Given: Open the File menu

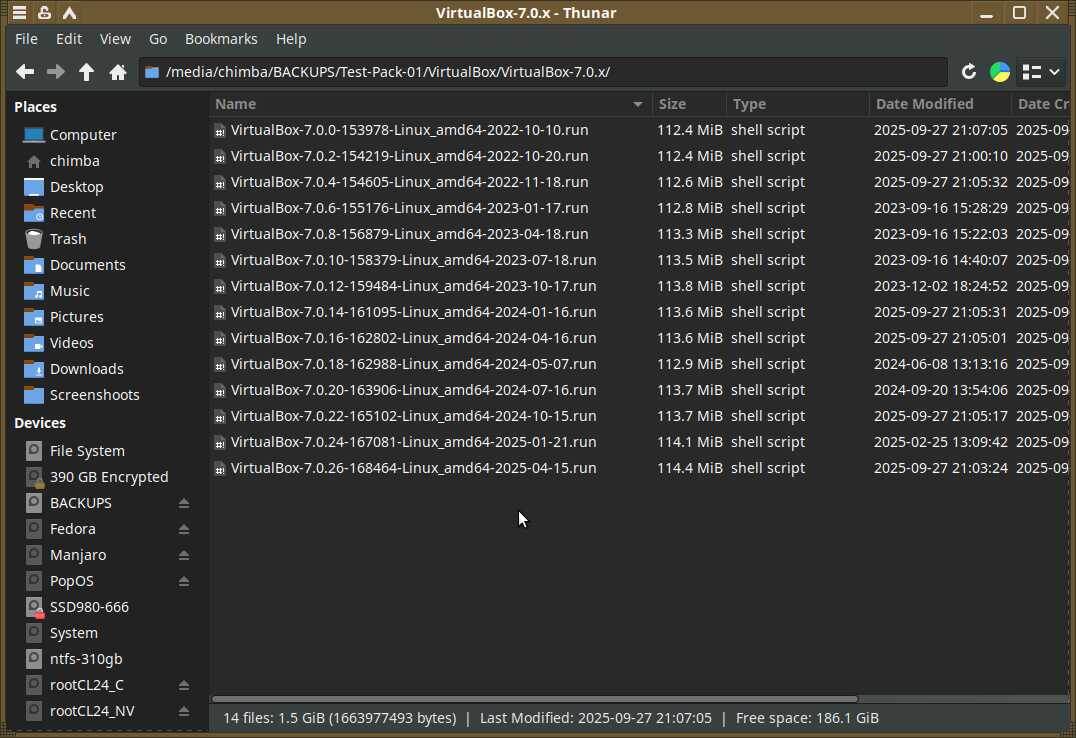Looking at the screenshot, I should pyautogui.click(x=26, y=39).
